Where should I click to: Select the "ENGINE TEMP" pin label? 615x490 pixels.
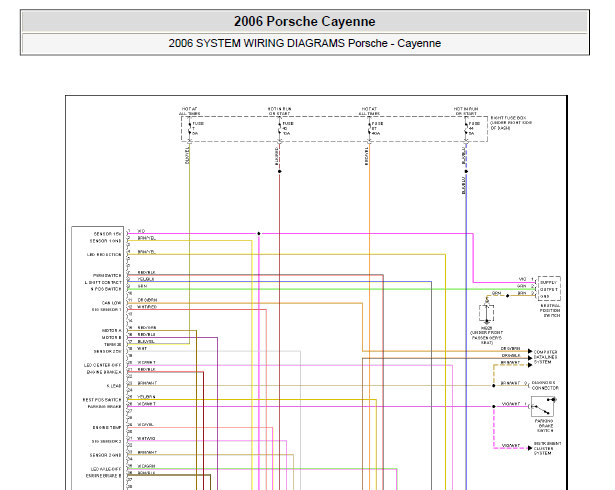[107, 428]
